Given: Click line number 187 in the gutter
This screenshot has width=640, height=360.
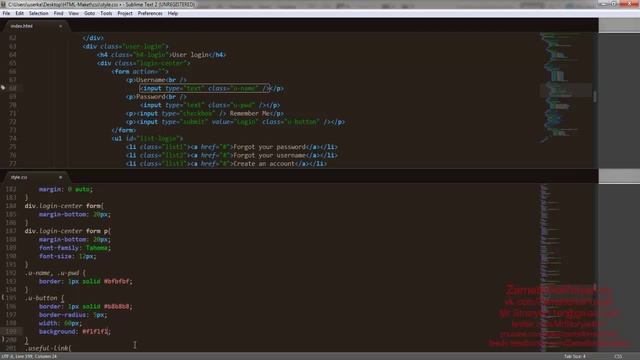Looking at the screenshot, I should 11,231.
